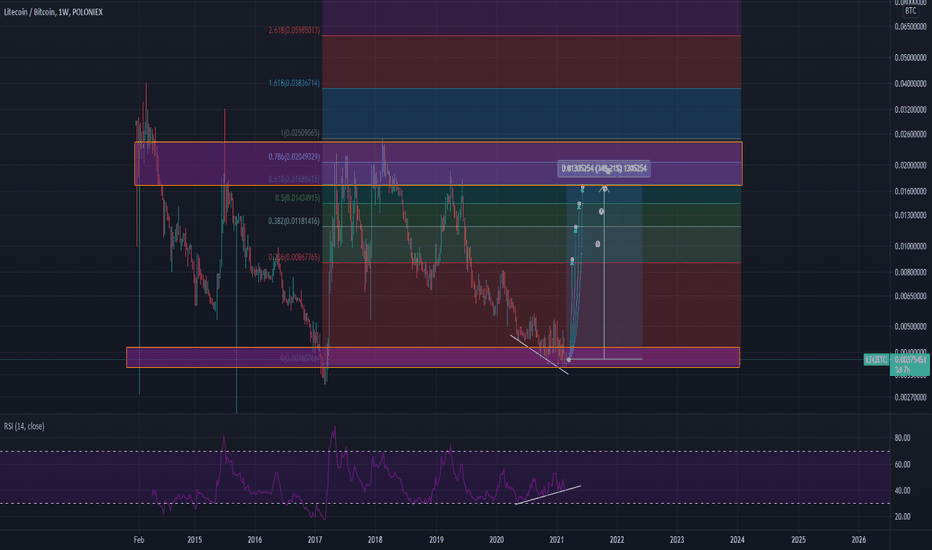Image resolution: width=932 pixels, height=550 pixels.
Task: Click the RSI 40.00 scale label
Action: pos(902,491)
